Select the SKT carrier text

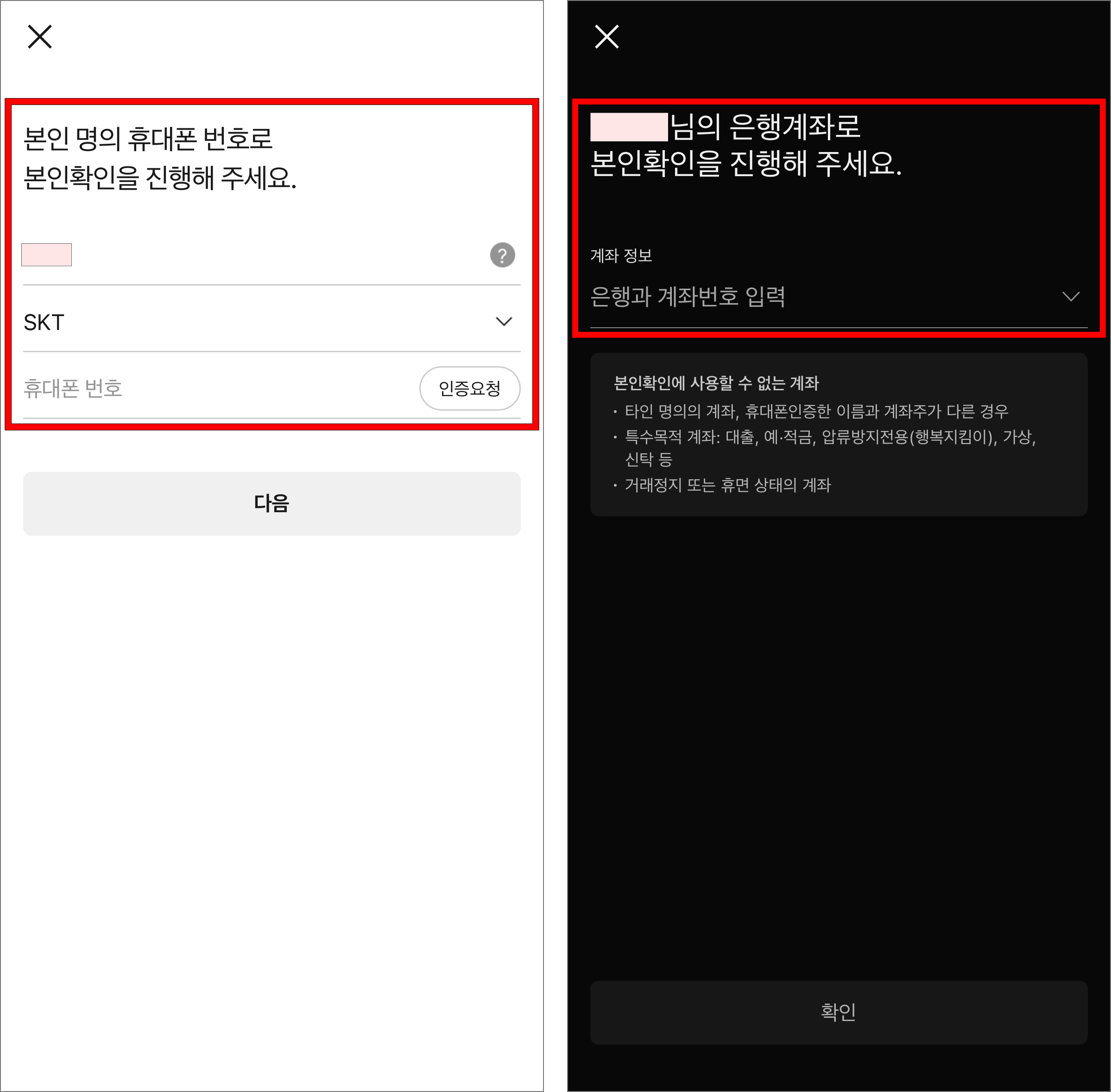(43, 322)
